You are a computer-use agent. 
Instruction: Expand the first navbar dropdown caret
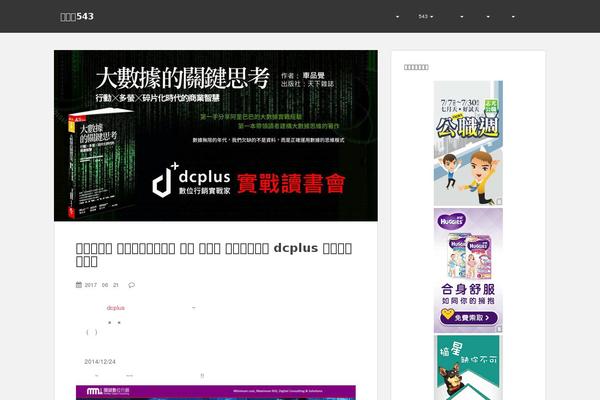397,17
